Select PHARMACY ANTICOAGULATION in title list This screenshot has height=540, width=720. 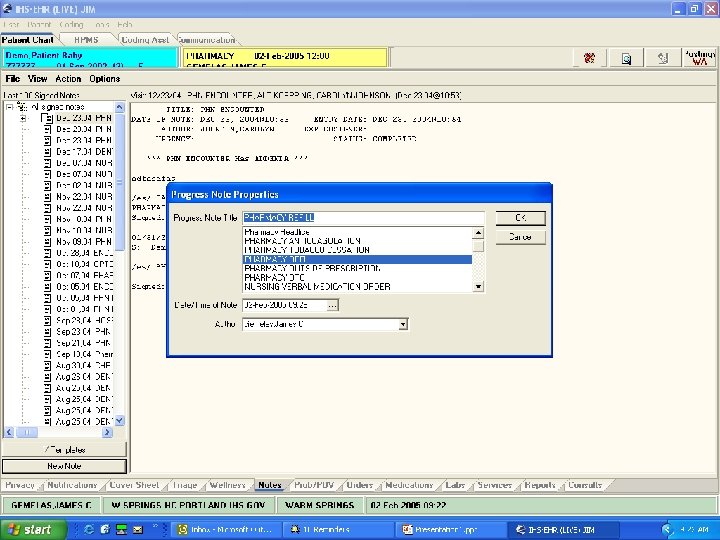coord(357,241)
